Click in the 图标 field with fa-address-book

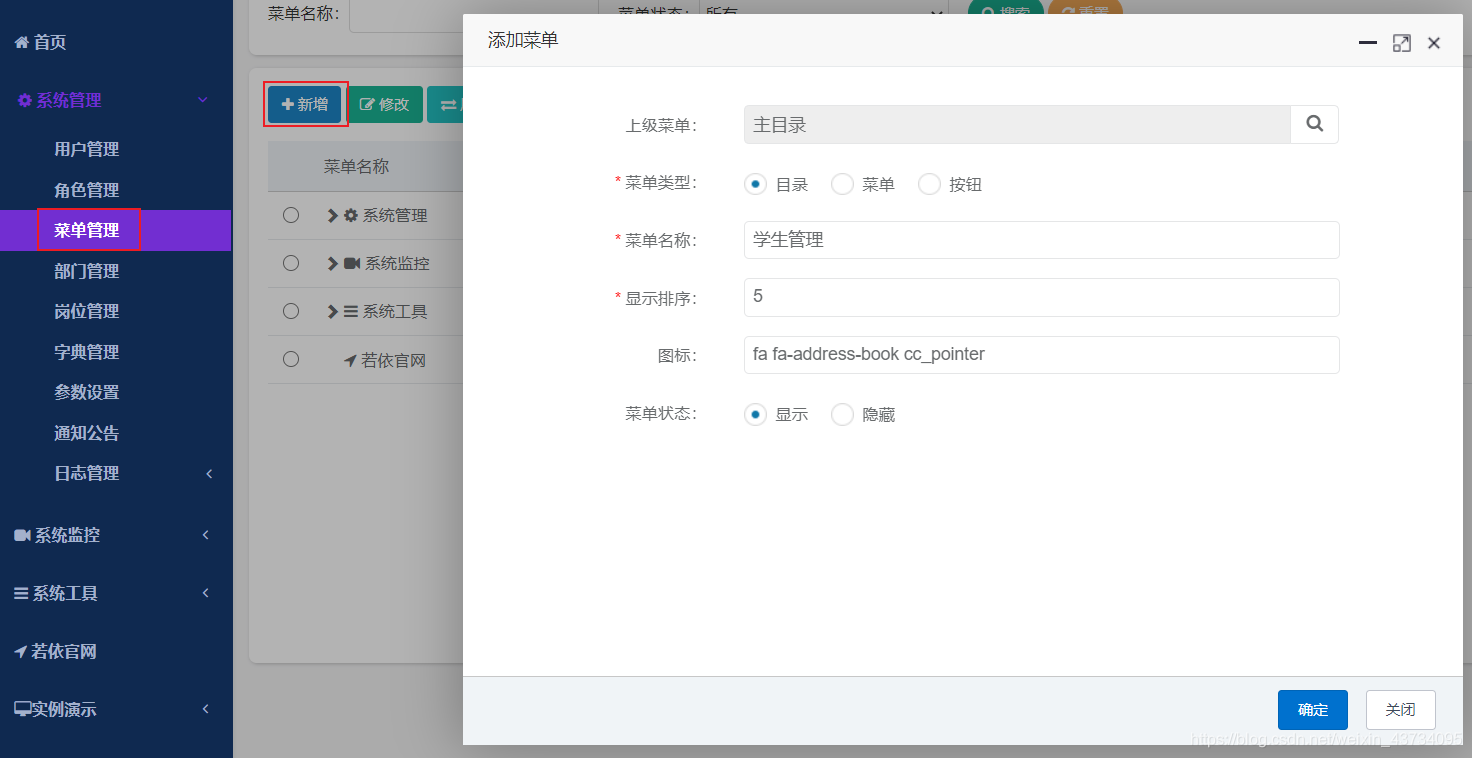pos(1041,355)
